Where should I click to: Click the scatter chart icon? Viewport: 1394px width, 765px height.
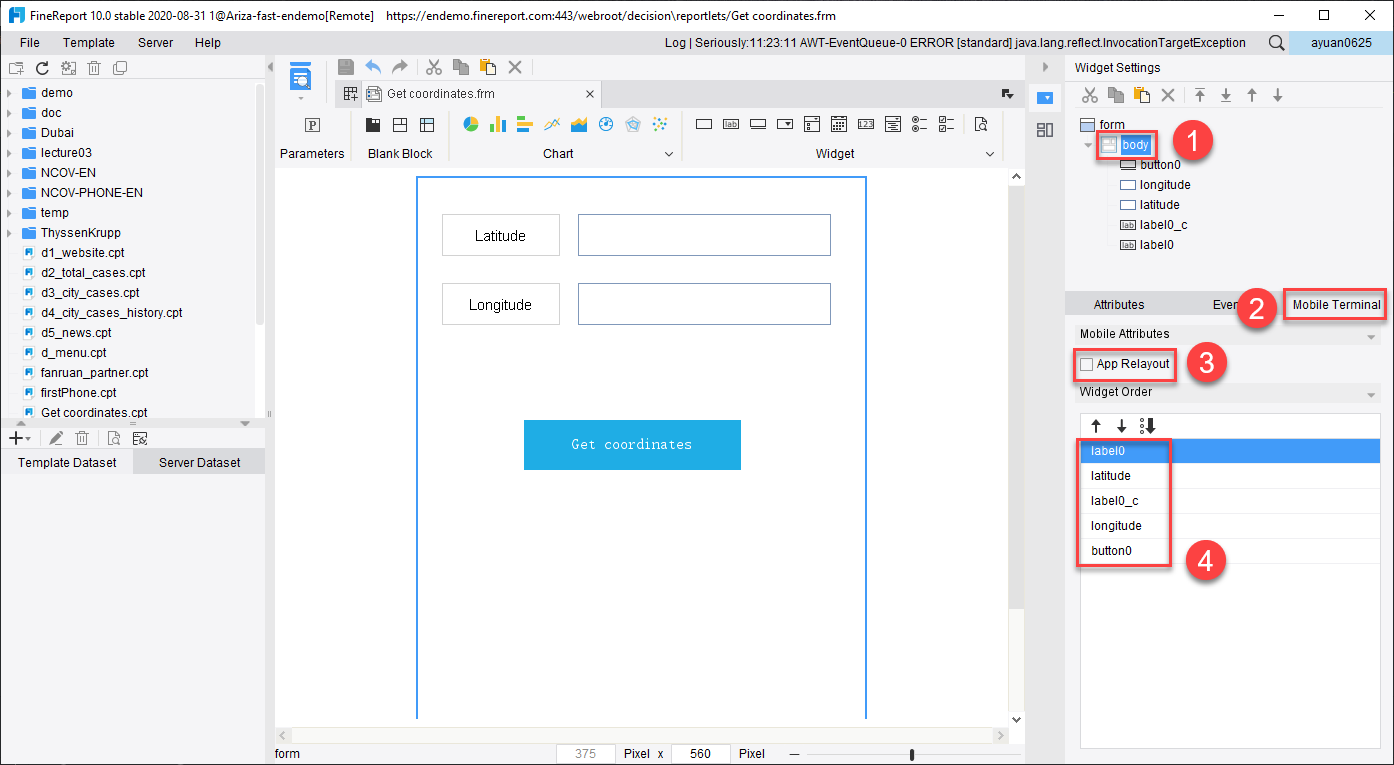(x=660, y=124)
